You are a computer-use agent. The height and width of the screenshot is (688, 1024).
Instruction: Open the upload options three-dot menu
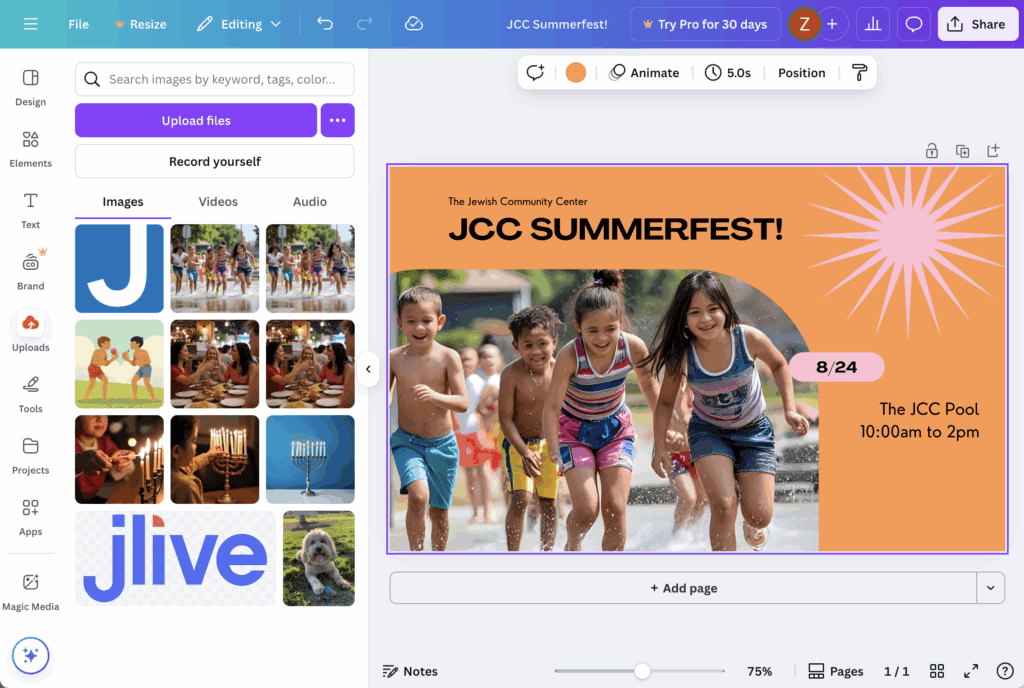coord(337,120)
